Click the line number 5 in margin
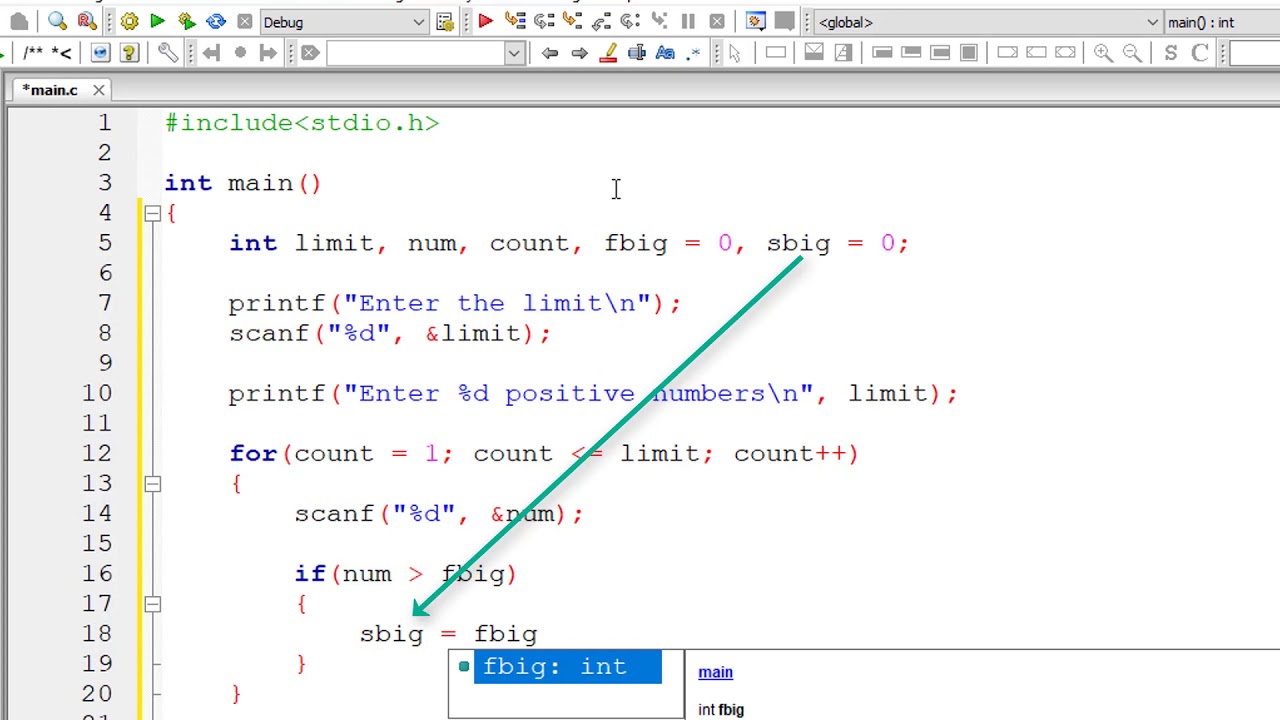 pos(105,243)
